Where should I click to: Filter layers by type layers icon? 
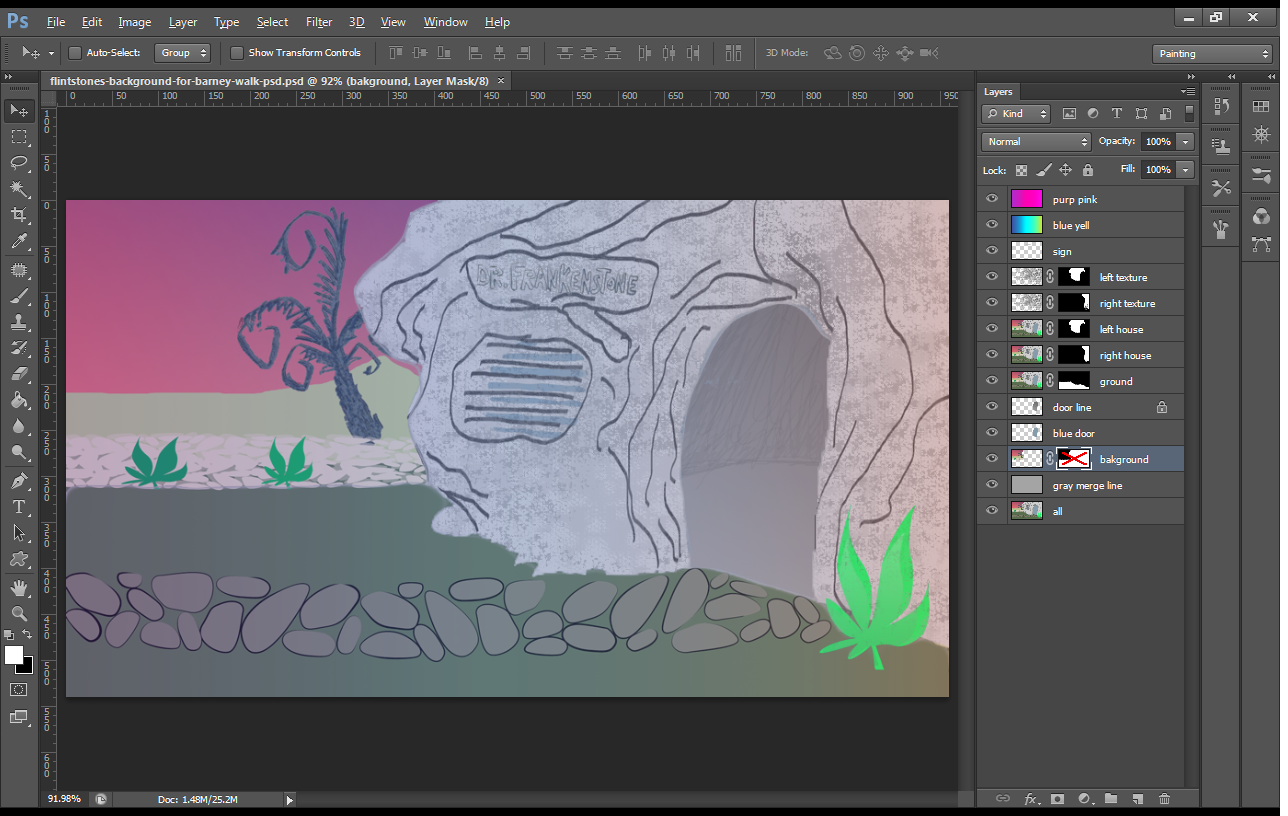click(x=1117, y=114)
